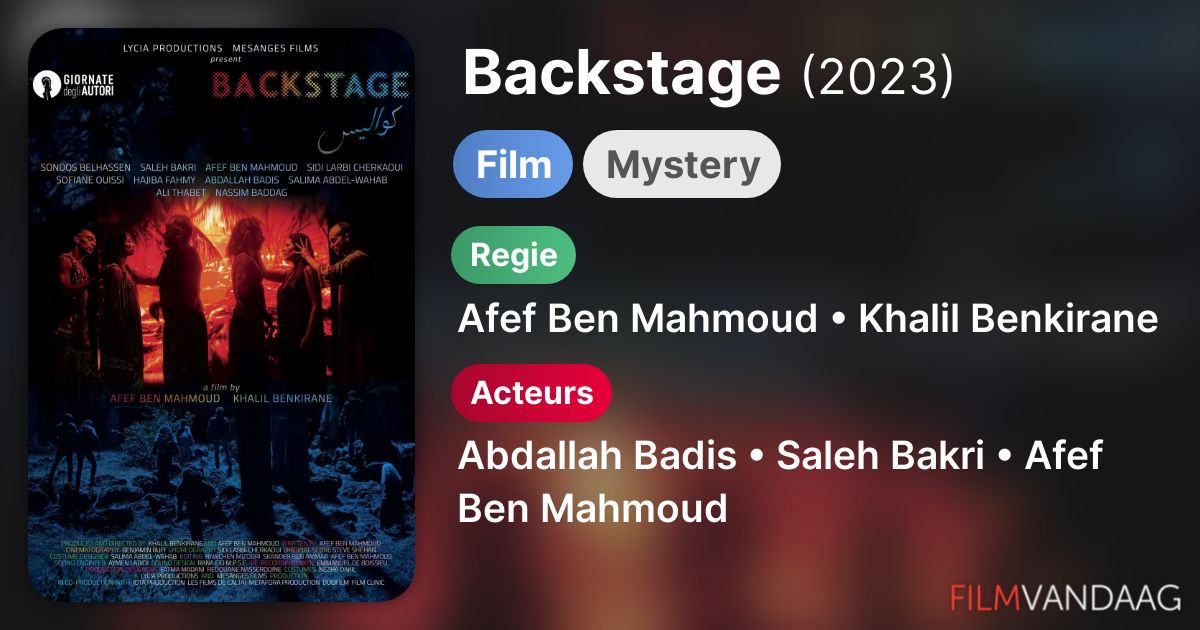This screenshot has width=1200, height=630.
Task: Click the 2023 release year
Action: pyautogui.click(x=878, y=74)
